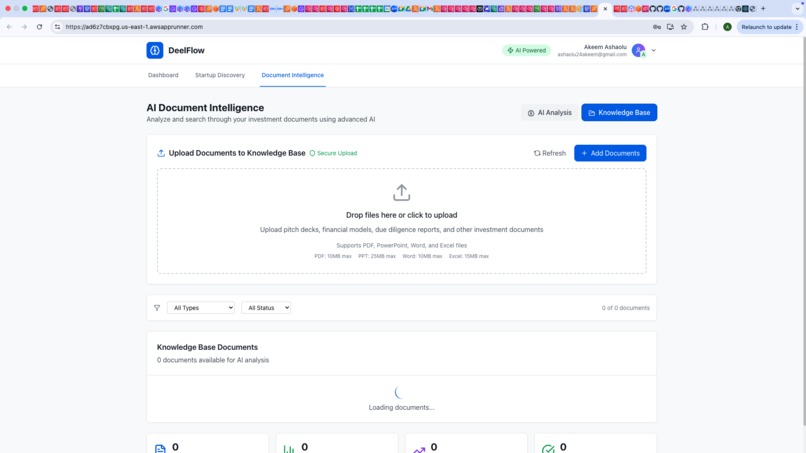Click 'Supports PDF, PowerPoint, Word, and Excel files'
The image size is (806, 453).
pyautogui.click(x=401, y=245)
